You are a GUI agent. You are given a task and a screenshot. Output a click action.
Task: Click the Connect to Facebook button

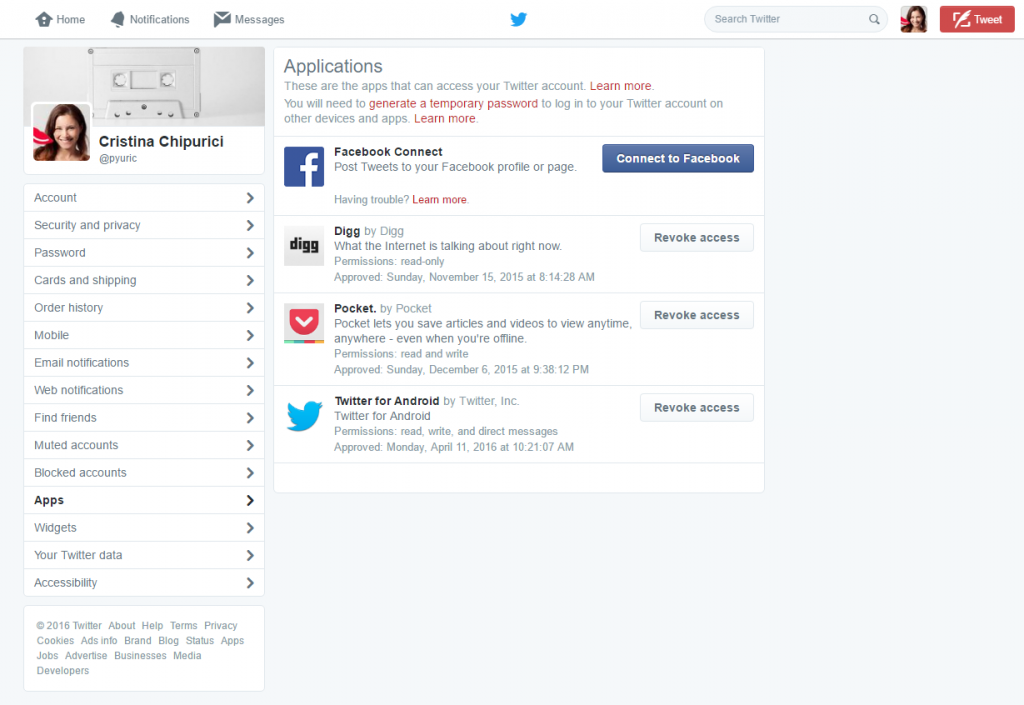click(677, 158)
